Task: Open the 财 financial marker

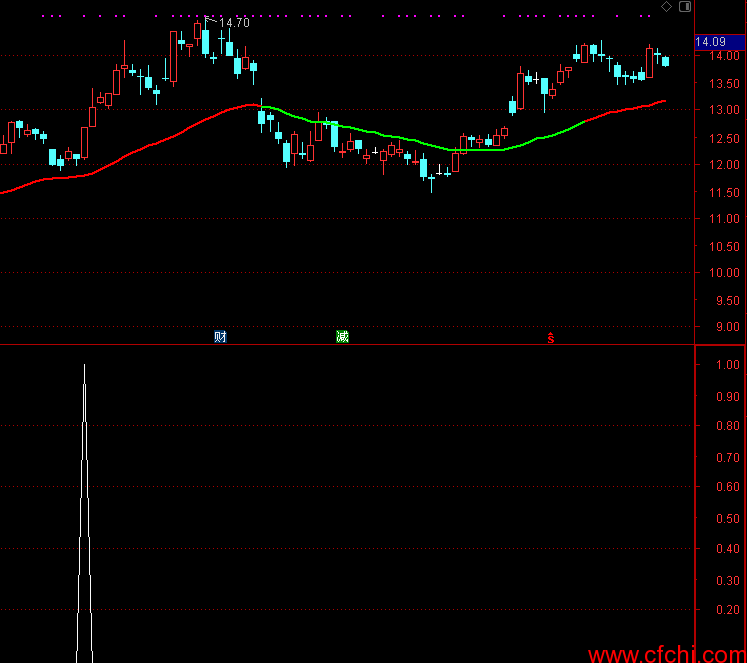Action: point(220,337)
